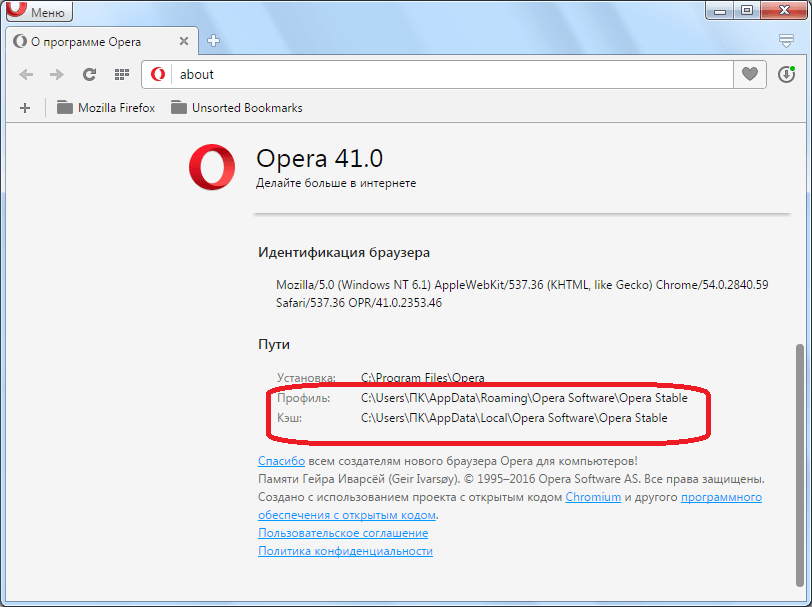The image size is (812, 607).
Task: Click the forward navigation arrow
Action: point(57,74)
